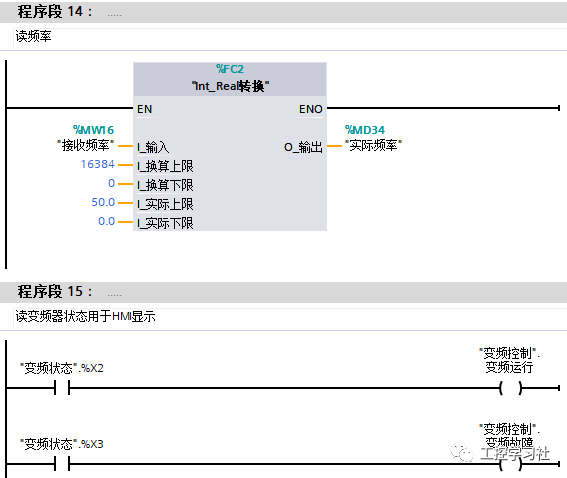Click the "接收频率" input tag
The height and width of the screenshot is (478, 567).
[x=86, y=145]
